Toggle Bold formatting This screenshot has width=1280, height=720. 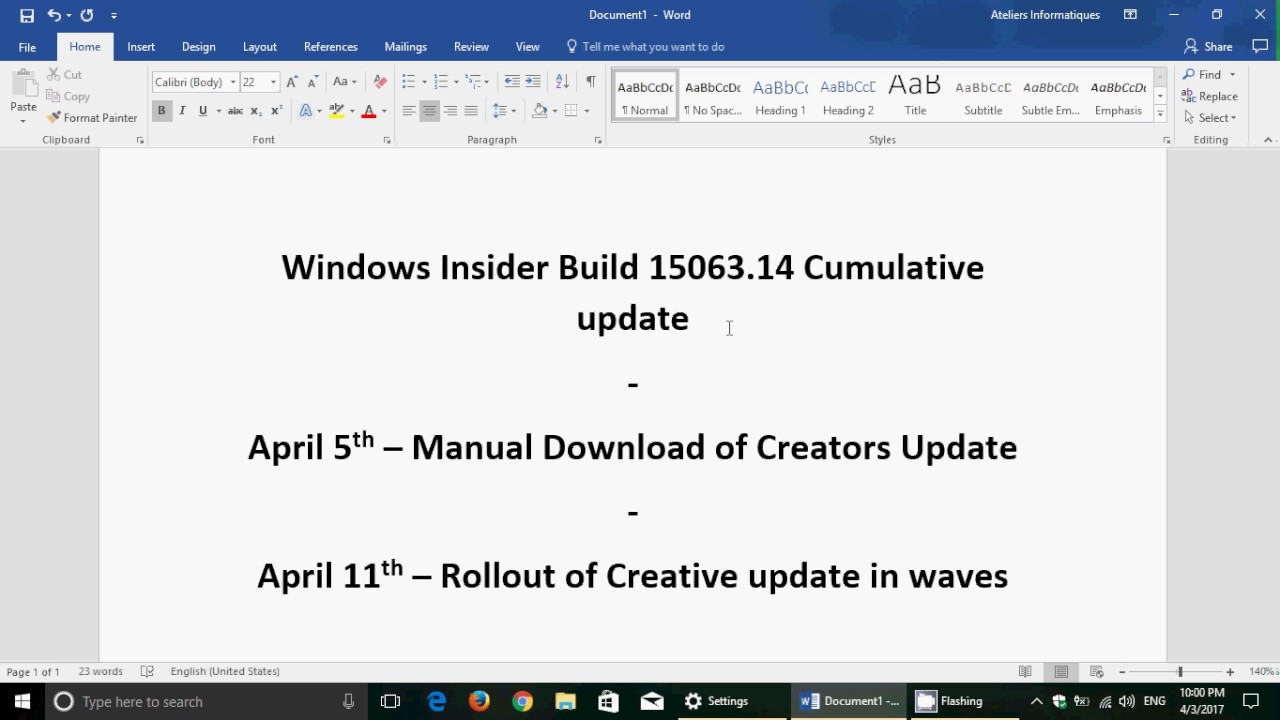[161, 111]
